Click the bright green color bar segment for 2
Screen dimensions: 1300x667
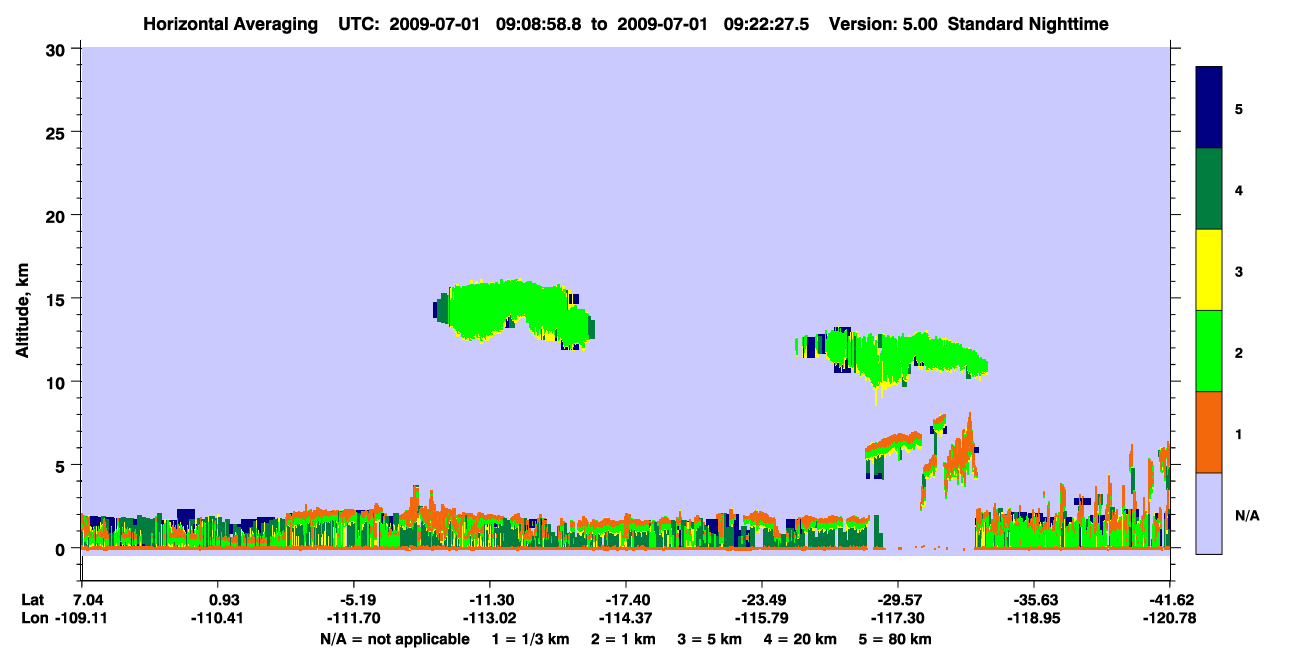click(x=1209, y=351)
